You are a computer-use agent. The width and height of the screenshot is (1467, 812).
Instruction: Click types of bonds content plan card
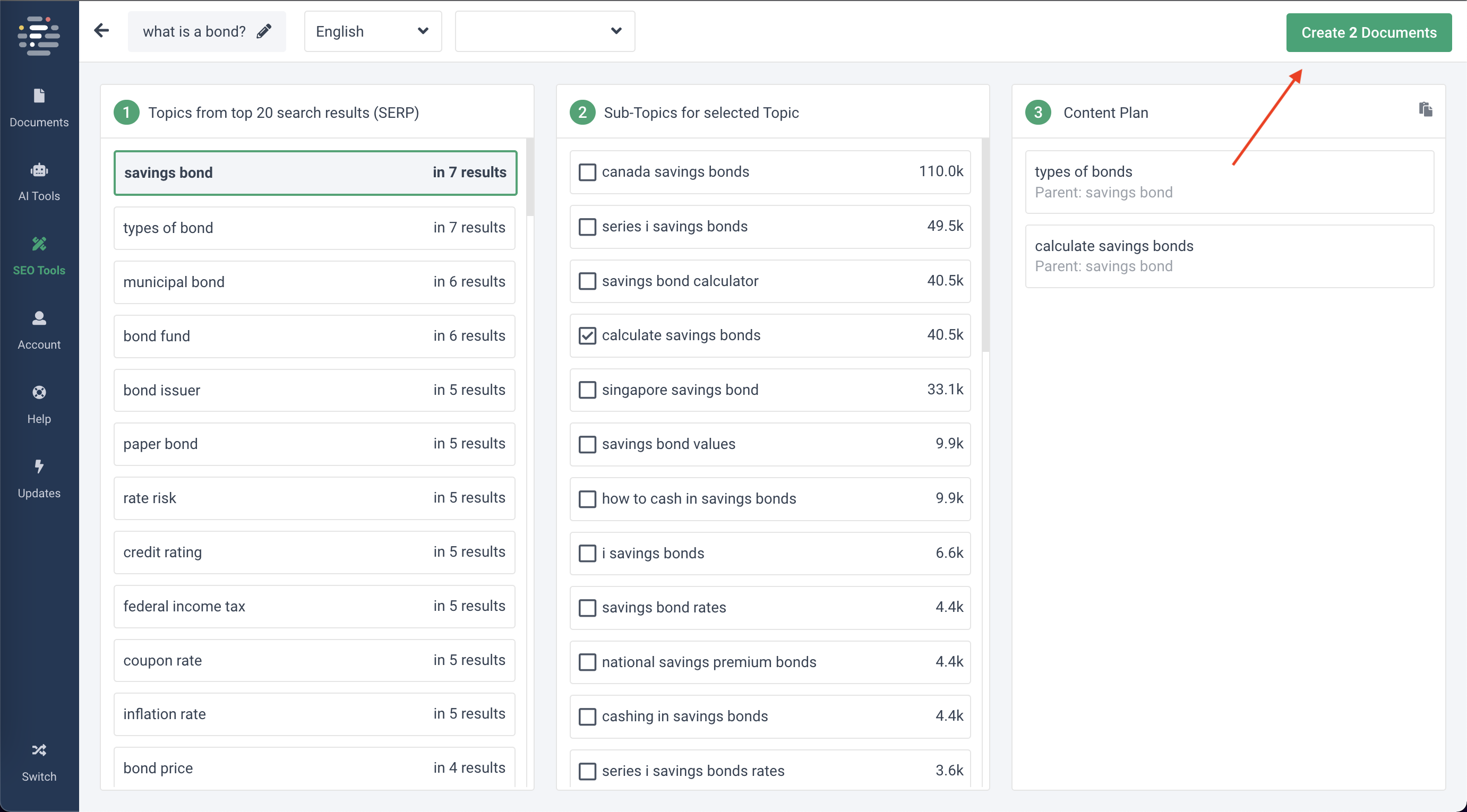click(1230, 182)
